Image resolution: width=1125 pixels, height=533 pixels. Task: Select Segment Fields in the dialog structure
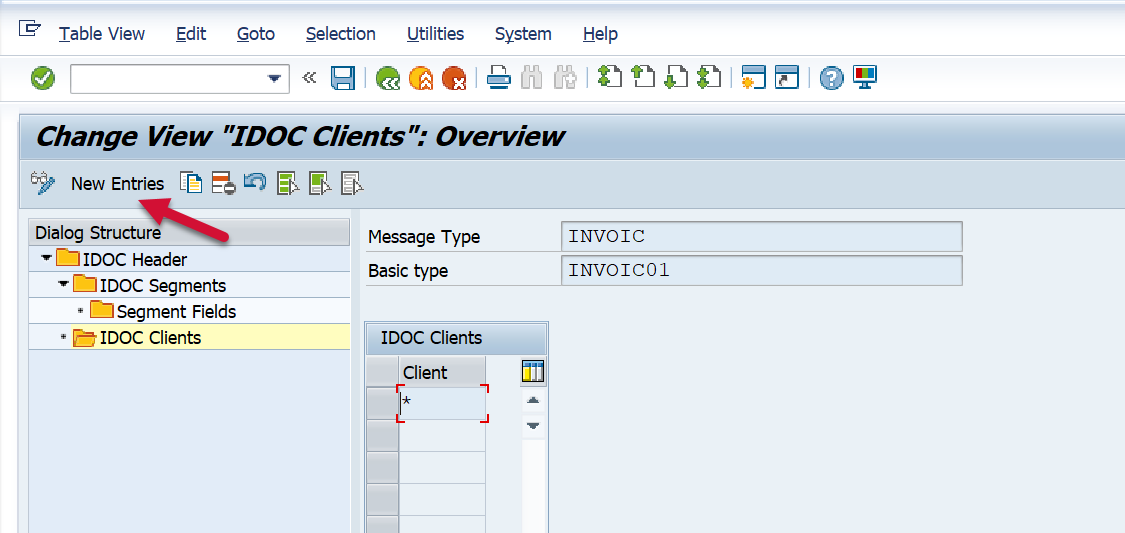pyautogui.click(x=176, y=311)
